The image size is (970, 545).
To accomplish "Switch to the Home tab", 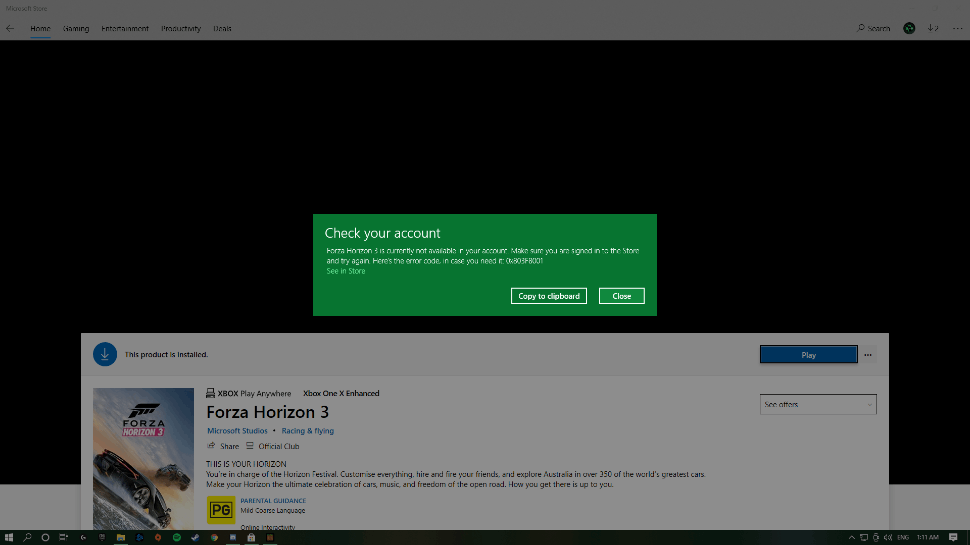I will tap(40, 28).
